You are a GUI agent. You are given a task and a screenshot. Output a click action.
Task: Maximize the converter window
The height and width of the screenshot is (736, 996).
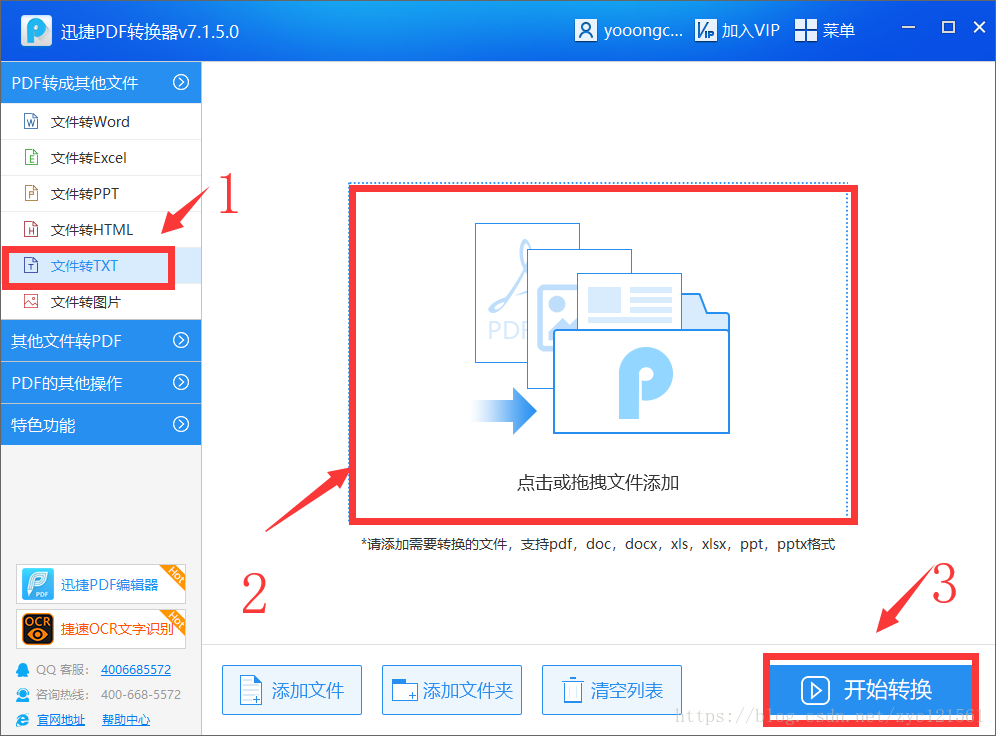(948, 27)
